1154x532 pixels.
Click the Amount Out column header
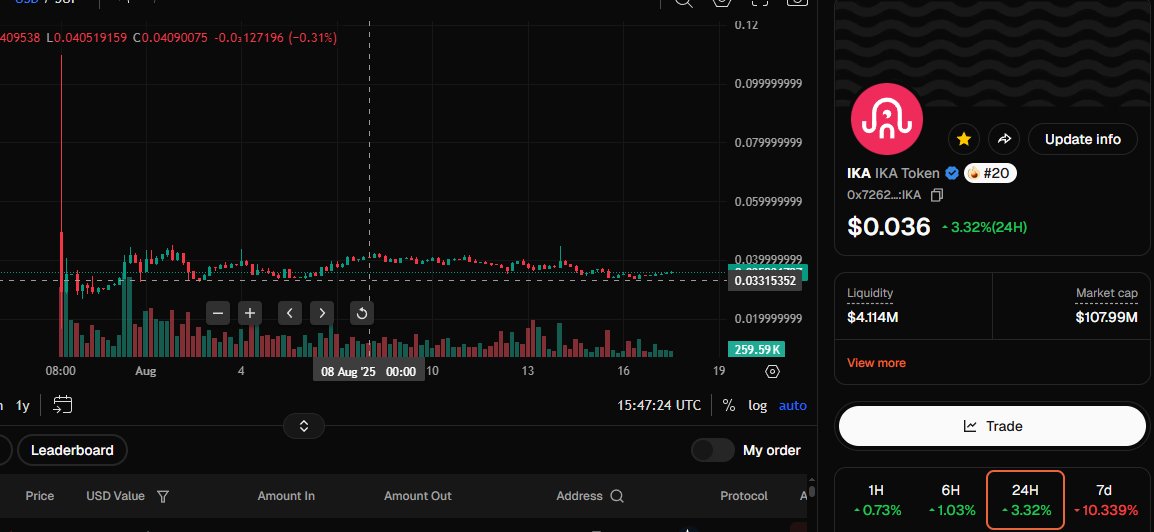(417, 497)
